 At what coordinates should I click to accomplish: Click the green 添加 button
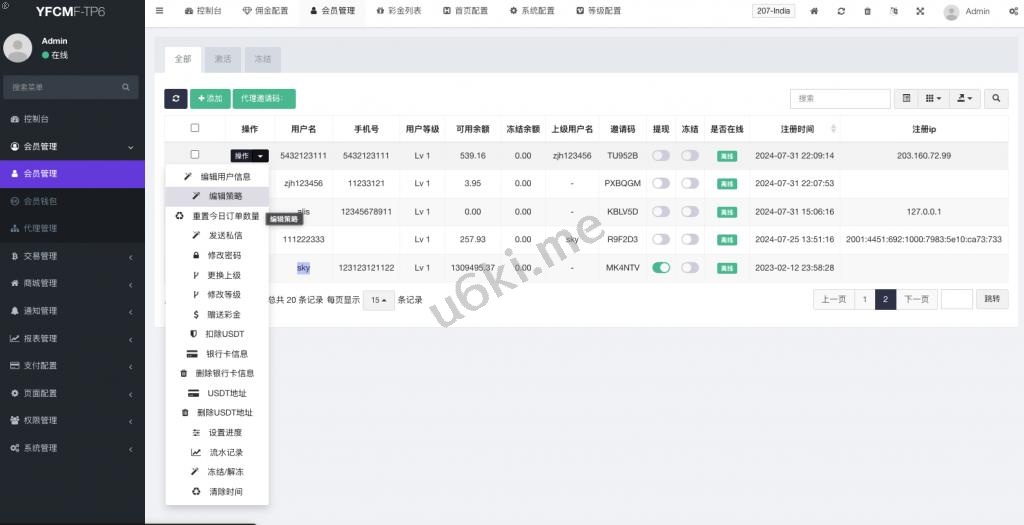click(x=210, y=99)
